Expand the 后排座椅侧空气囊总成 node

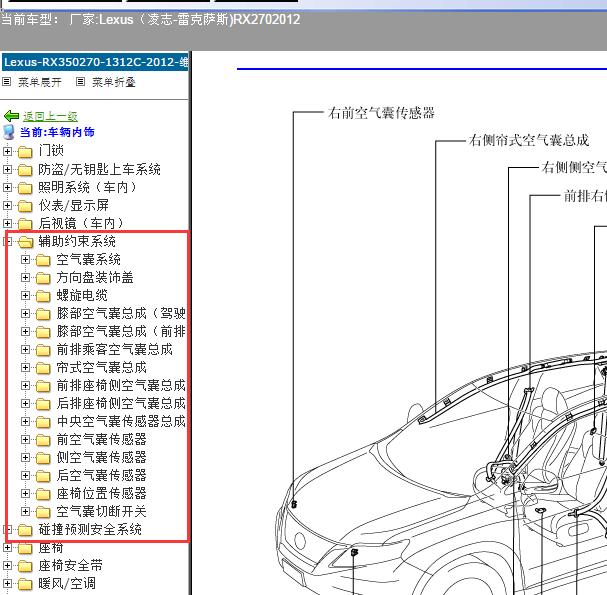pyautogui.click(x=25, y=403)
